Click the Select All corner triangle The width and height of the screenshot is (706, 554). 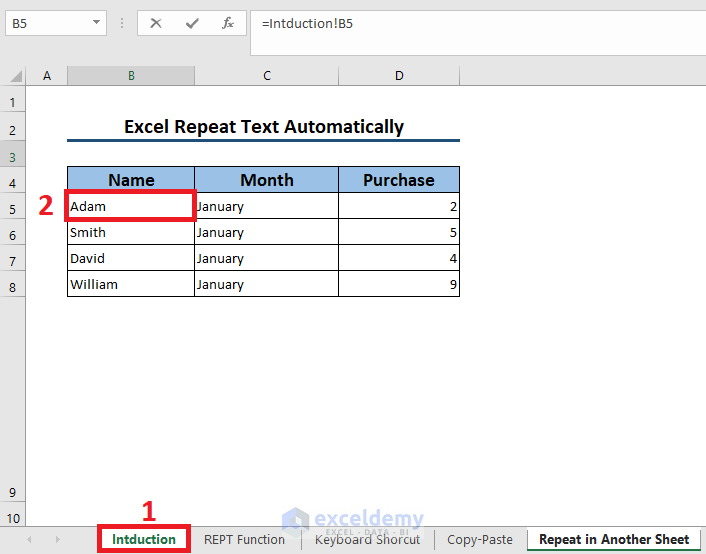[15, 76]
